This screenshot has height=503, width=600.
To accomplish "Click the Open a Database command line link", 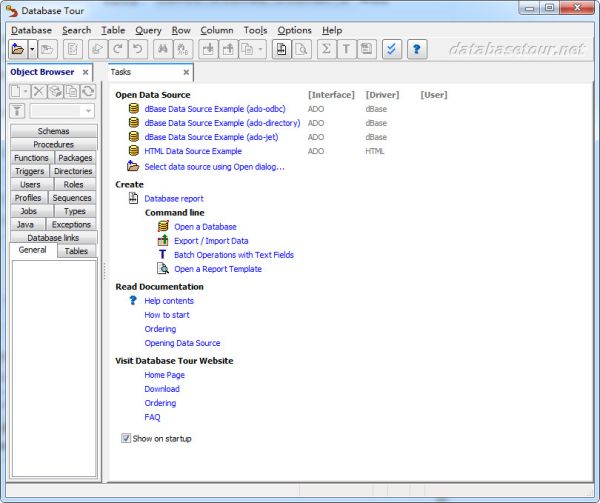I will 205,227.
